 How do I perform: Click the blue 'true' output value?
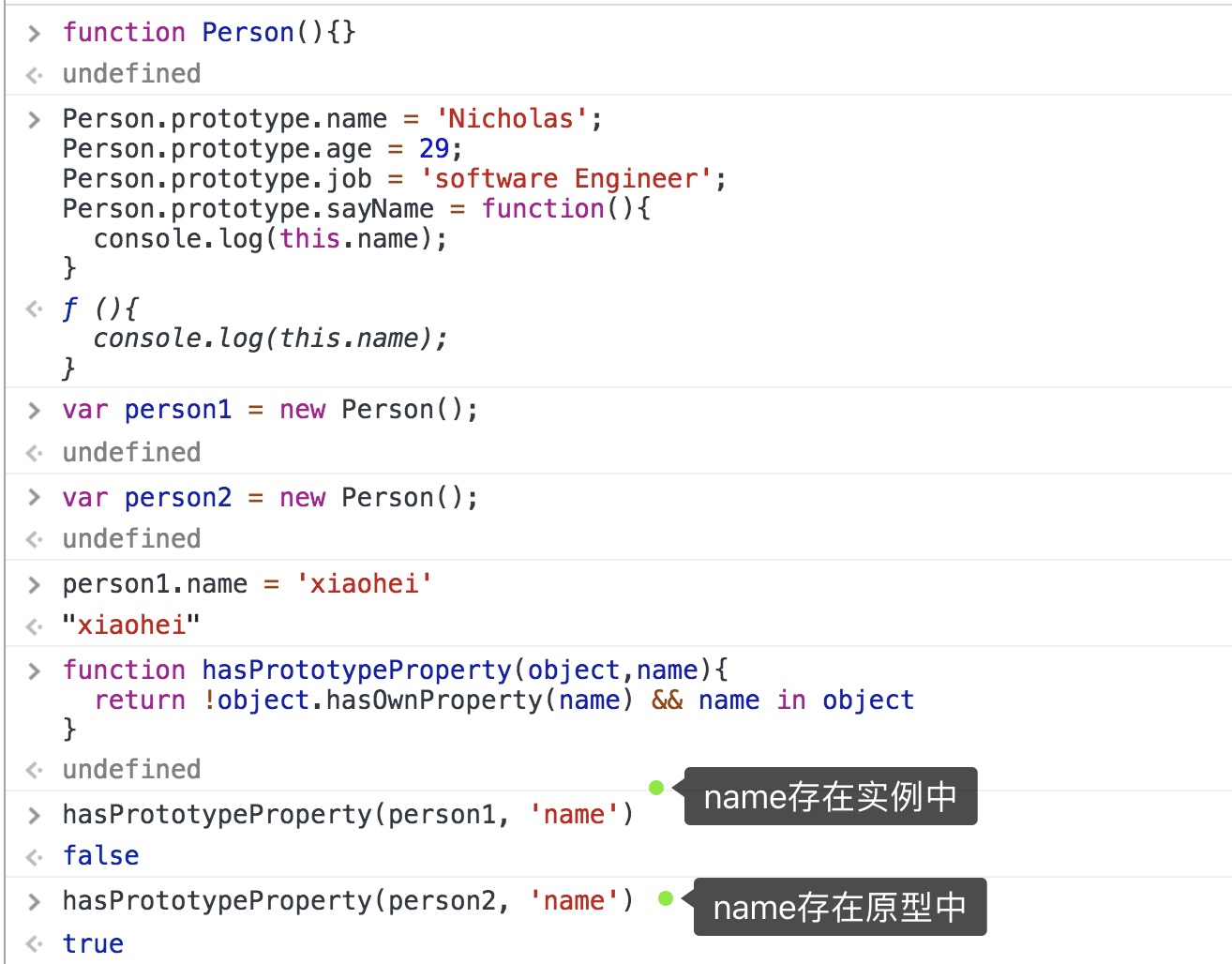[x=93, y=943]
